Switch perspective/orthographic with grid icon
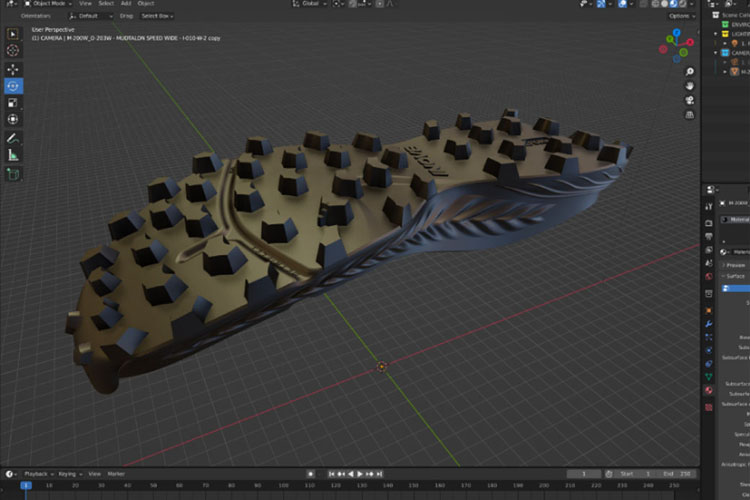The width and height of the screenshot is (750, 500). 690,114
